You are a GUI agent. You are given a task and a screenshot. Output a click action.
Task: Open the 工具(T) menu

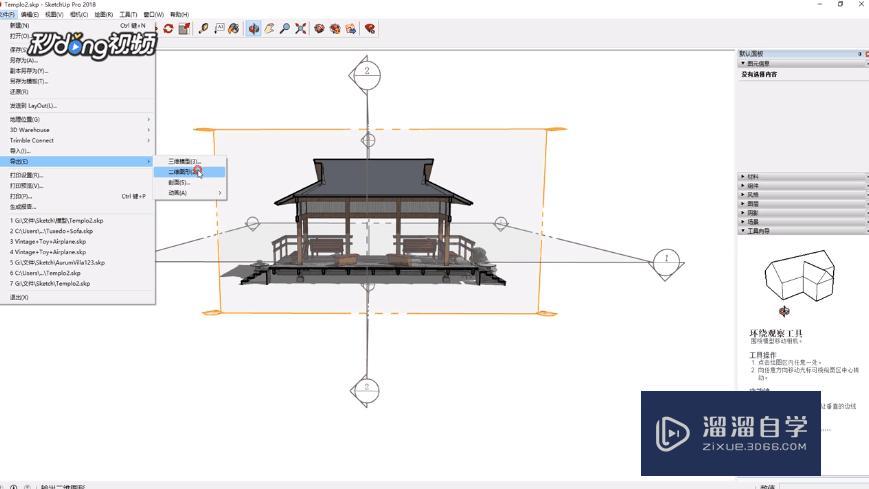[x=128, y=14]
